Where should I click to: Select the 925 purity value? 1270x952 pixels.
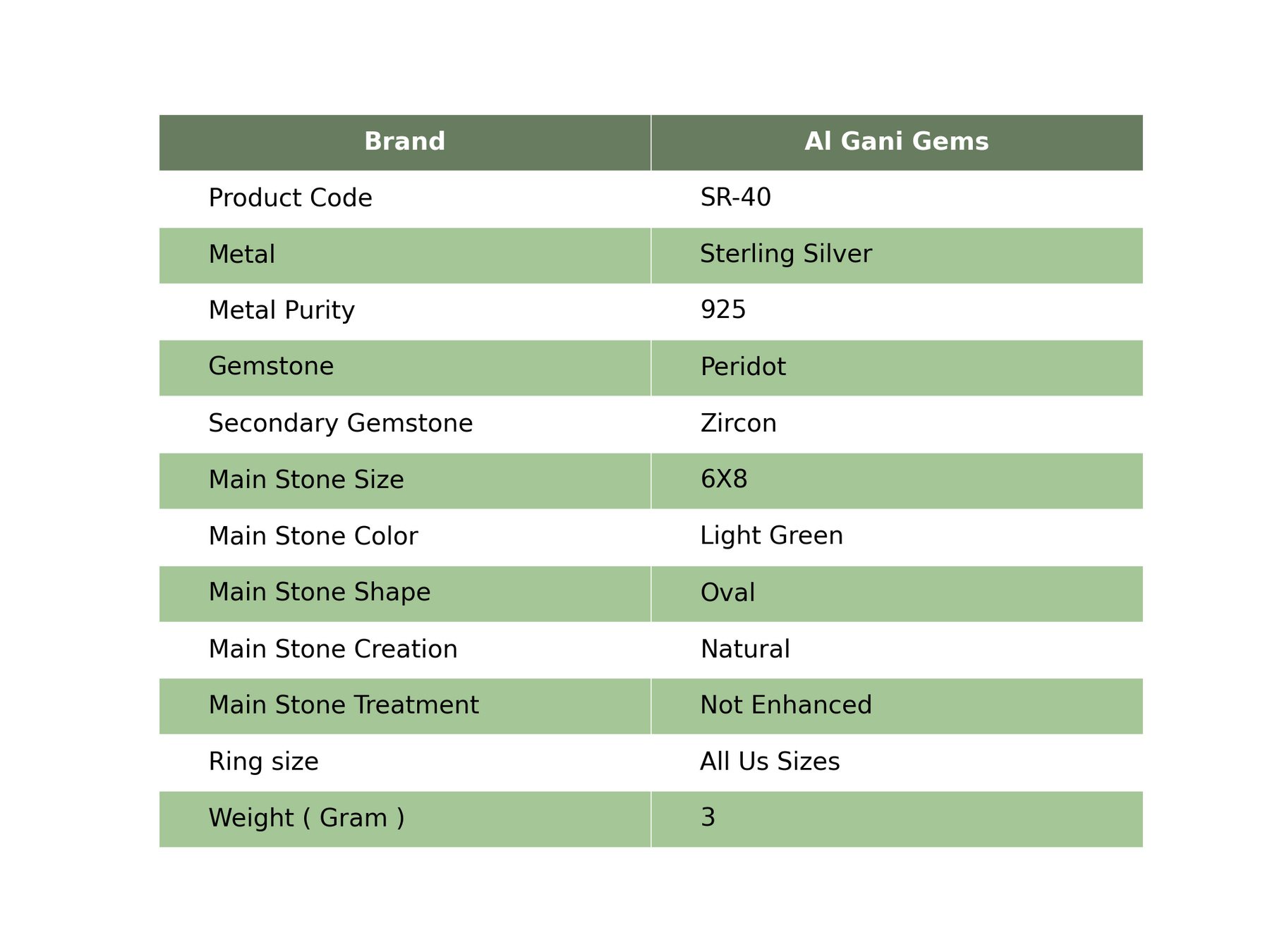click(x=723, y=311)
